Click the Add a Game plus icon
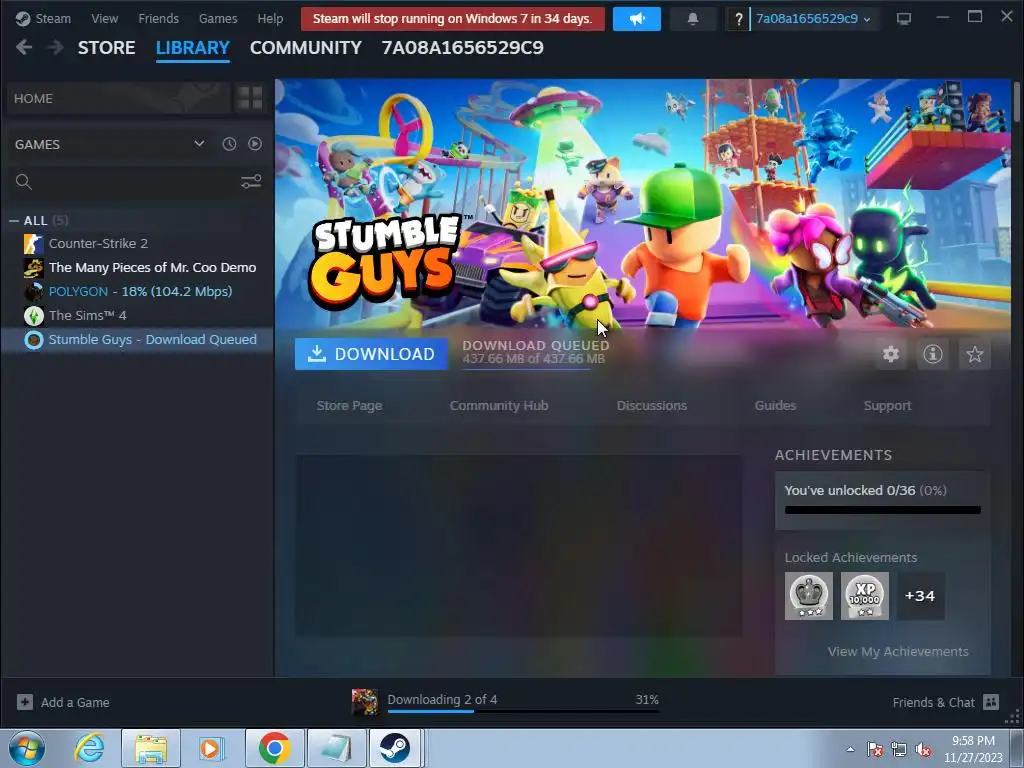 pyautogui.click(x=25, y=702)
